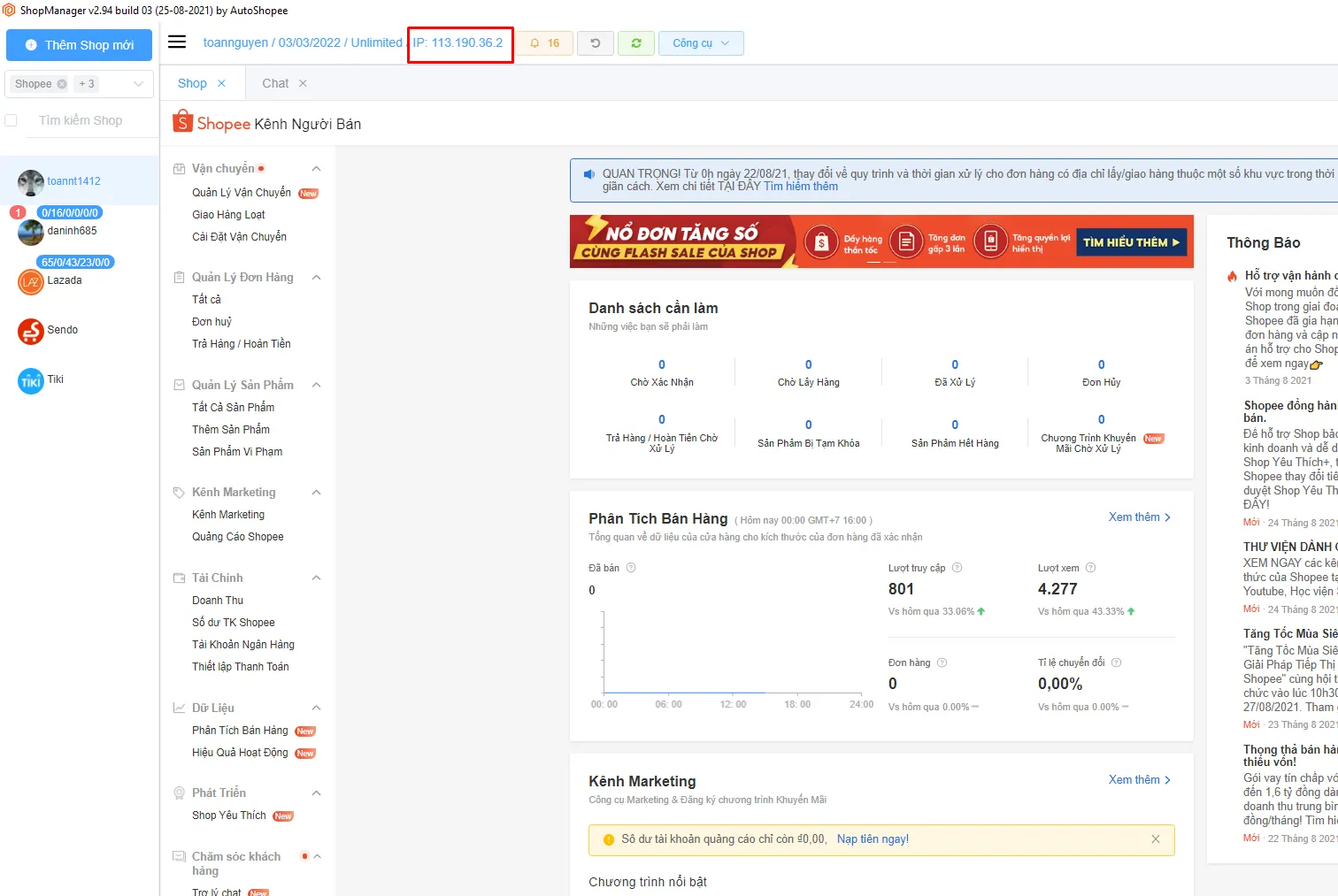Collapse the Kênh Marketing section
This screenshot has width=1338, height=896.
[316, 493]
